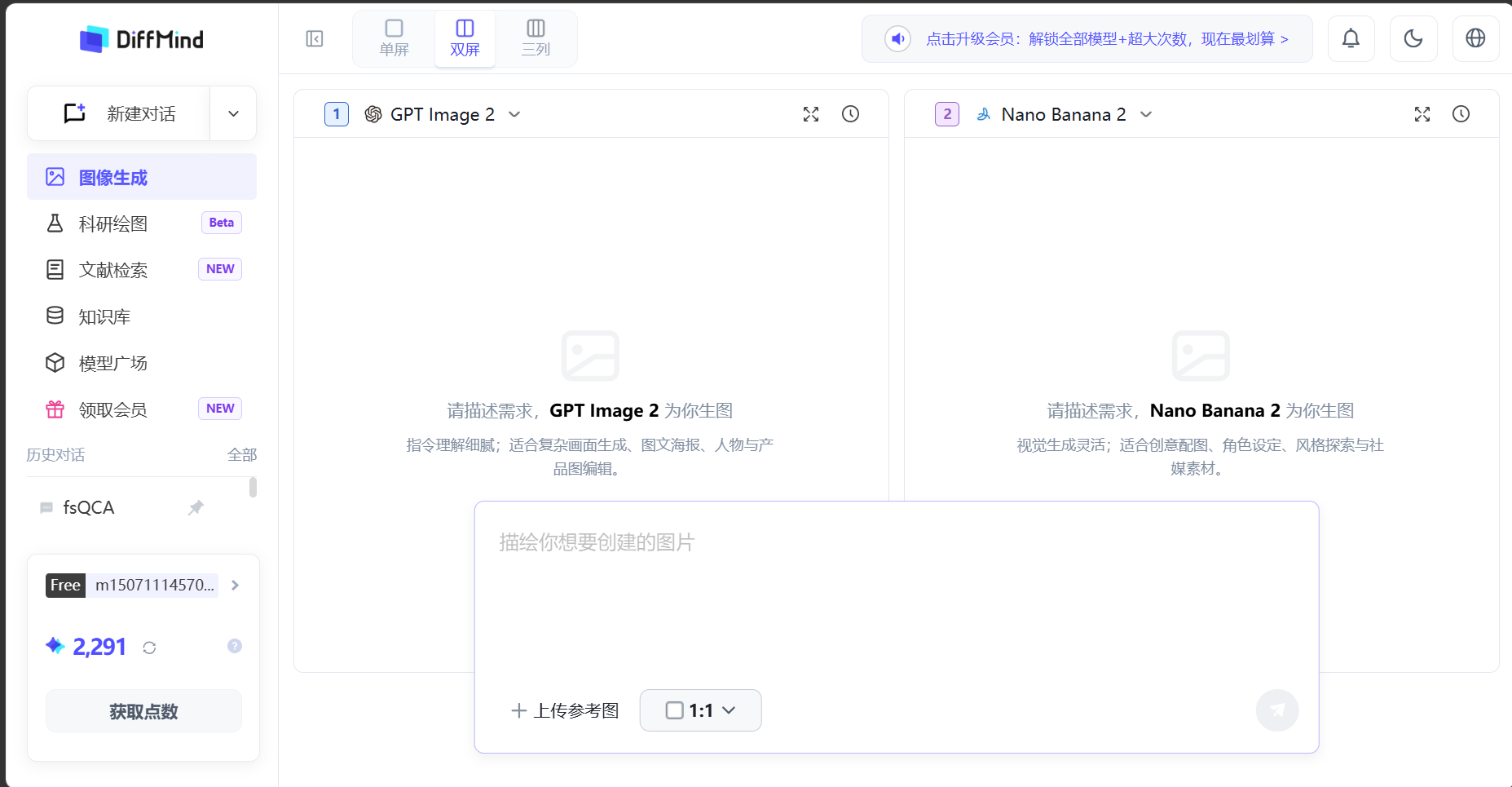Open the 1:1 aspect ratio dropdown
The height and width of the screenshot is (787, 1512).
point(701,710)
